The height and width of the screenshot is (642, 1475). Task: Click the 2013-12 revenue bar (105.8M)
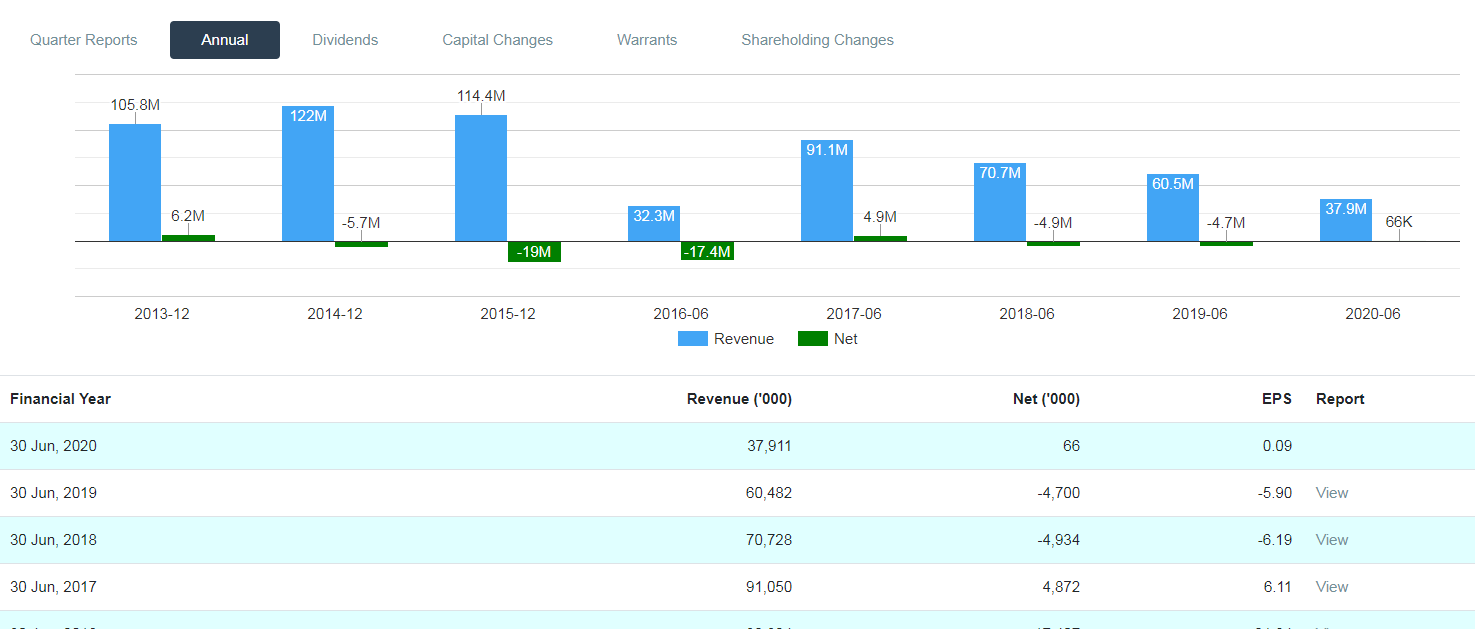click(135, 183)
